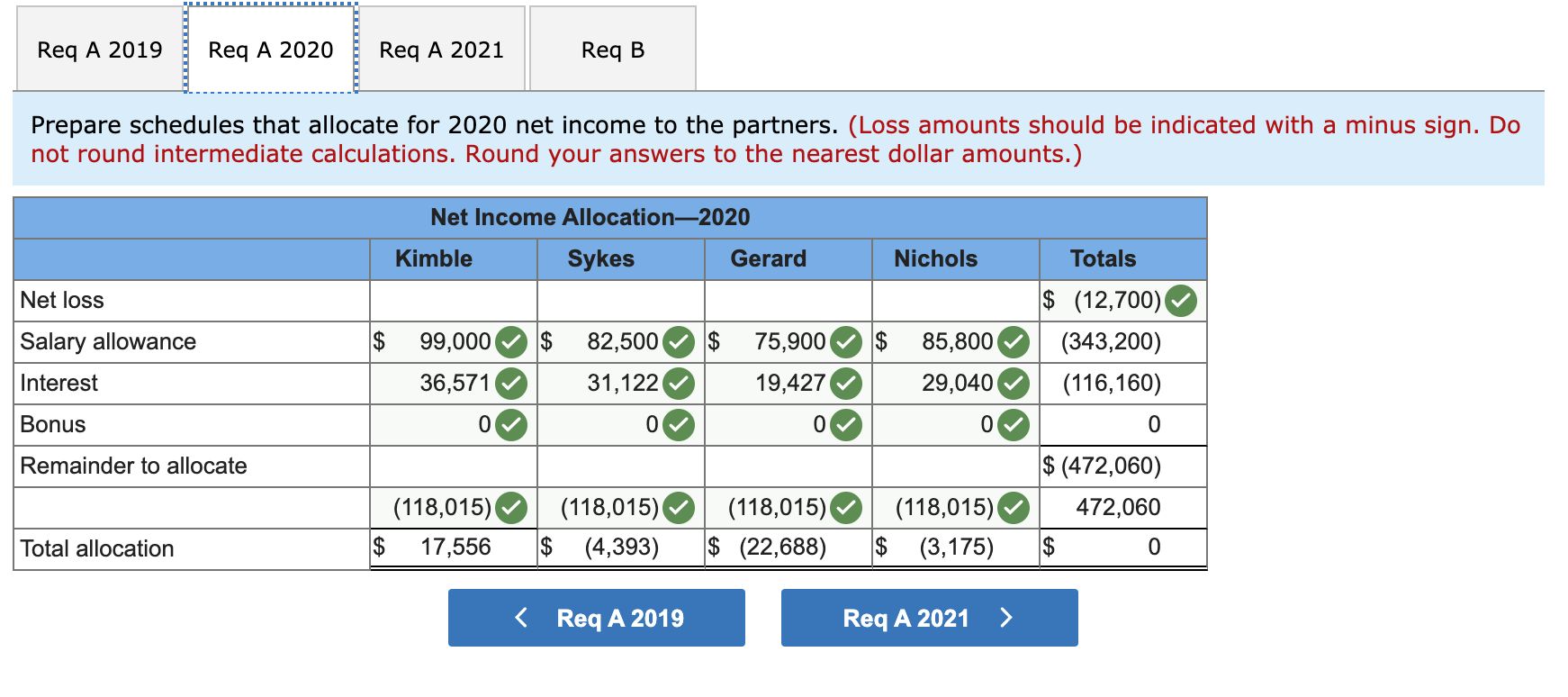Viewport: 1568px width, 697px height.
Task: Click the Net Income Allocation—2020 title
Action: coord(590,217)
